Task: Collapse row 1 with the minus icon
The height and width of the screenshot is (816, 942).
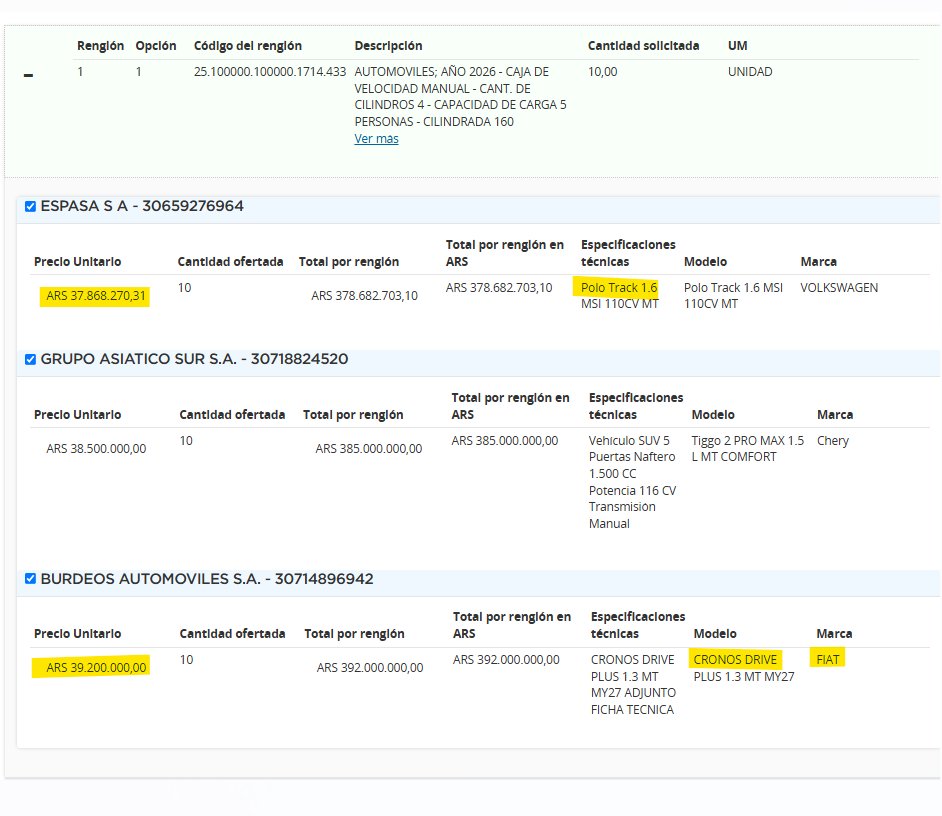Action: point(28,75)
